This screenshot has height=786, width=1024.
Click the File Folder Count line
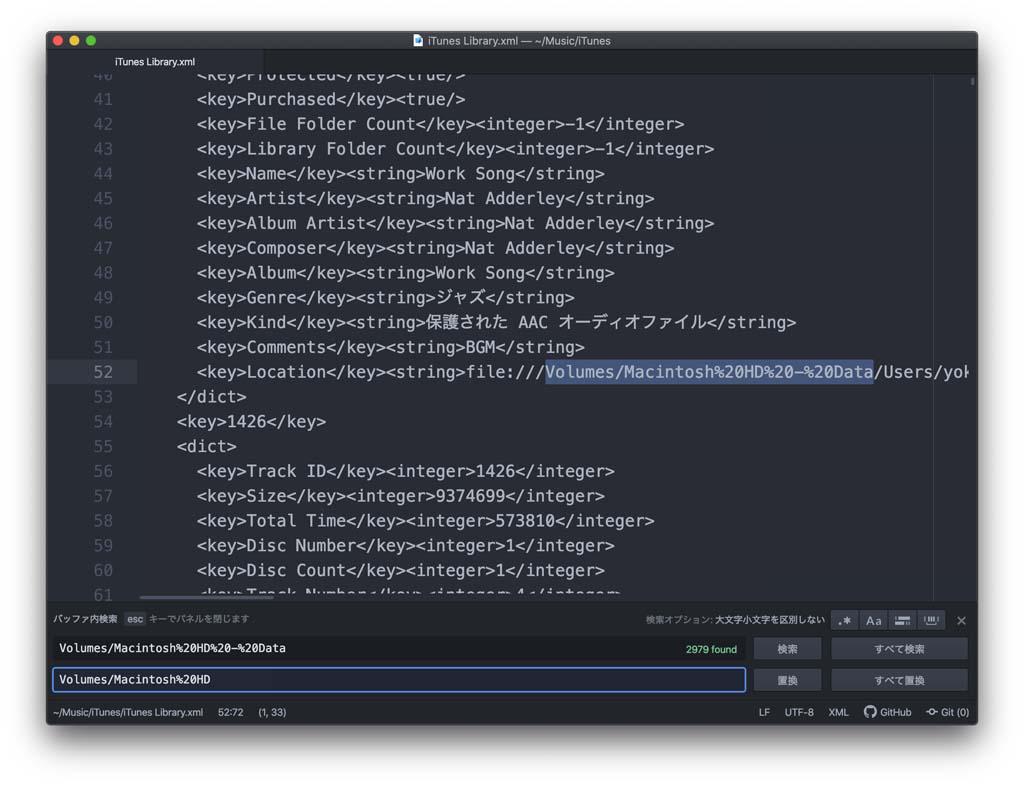pos(440,124)
